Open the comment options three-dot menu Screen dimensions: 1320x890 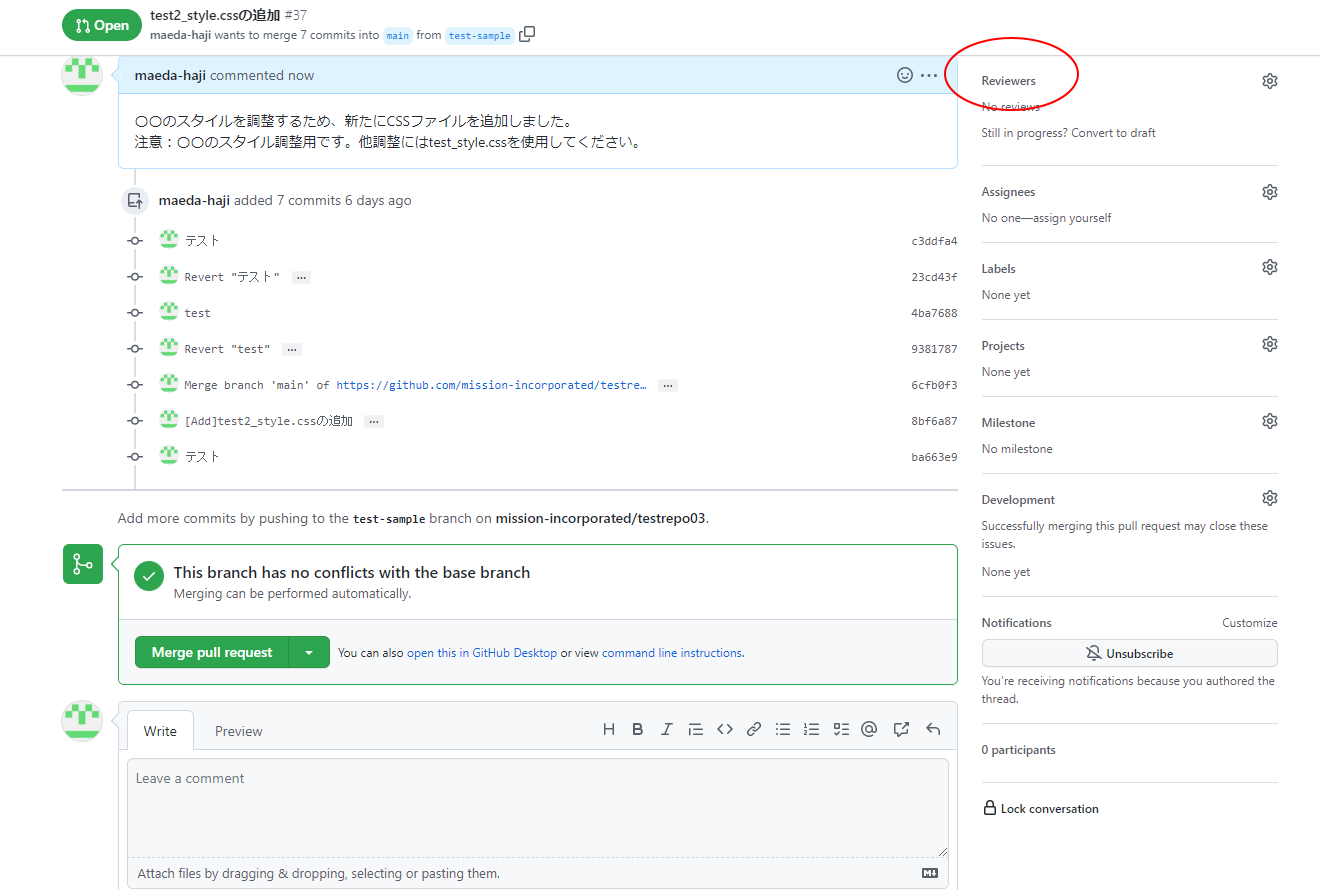click(x=930, y=75)
